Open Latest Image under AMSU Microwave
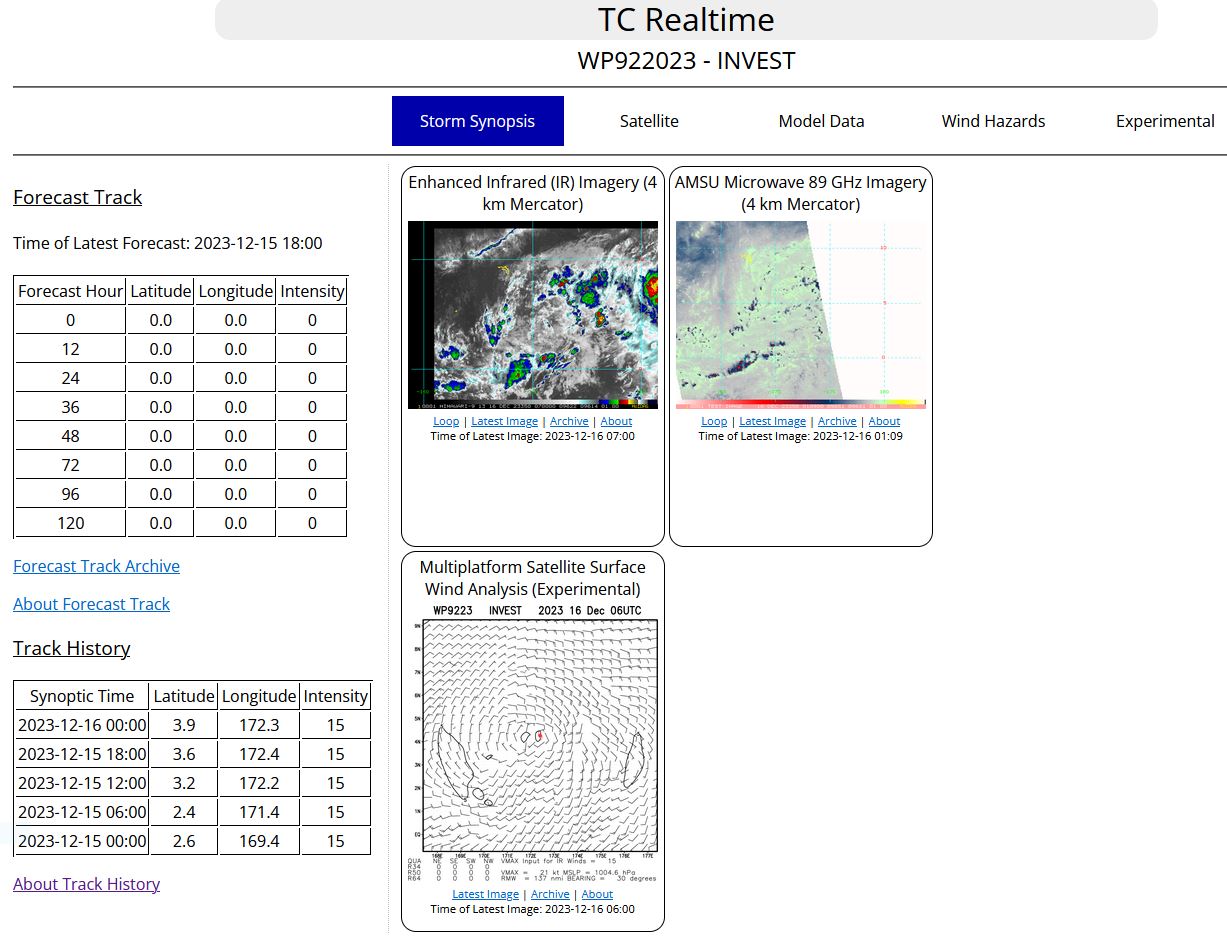This screenshot has height=949, width=1227. pyautogui.click(x=772, y=421)
